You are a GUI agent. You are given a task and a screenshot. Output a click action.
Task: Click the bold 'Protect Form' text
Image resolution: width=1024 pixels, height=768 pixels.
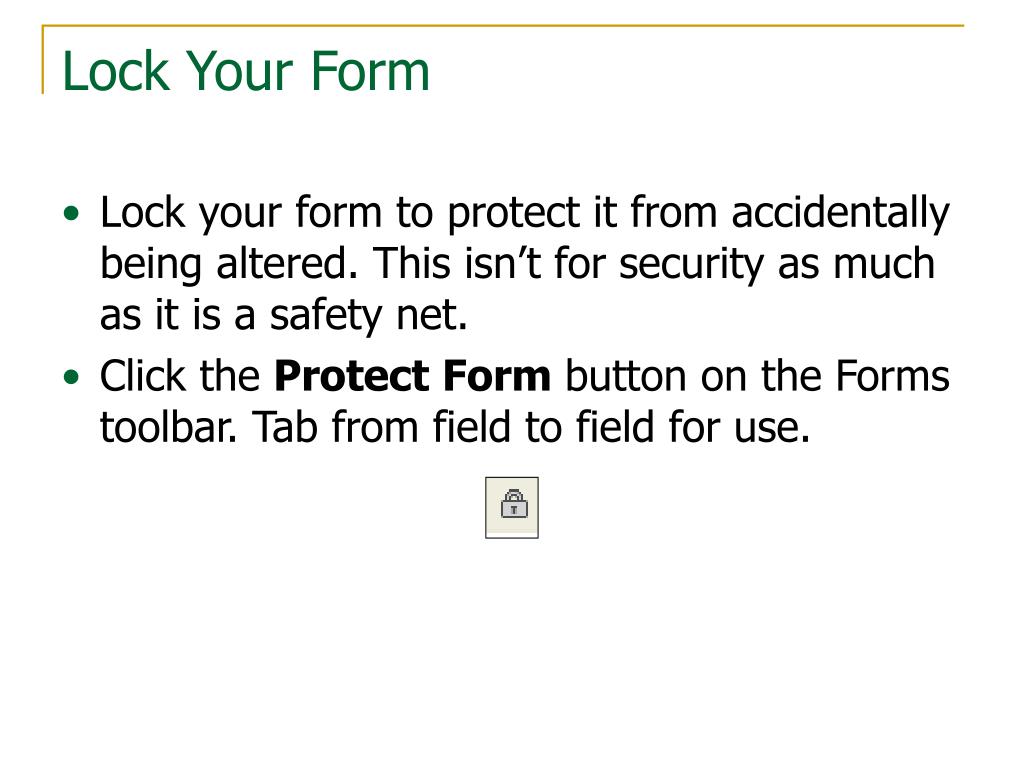coord(412,376)
